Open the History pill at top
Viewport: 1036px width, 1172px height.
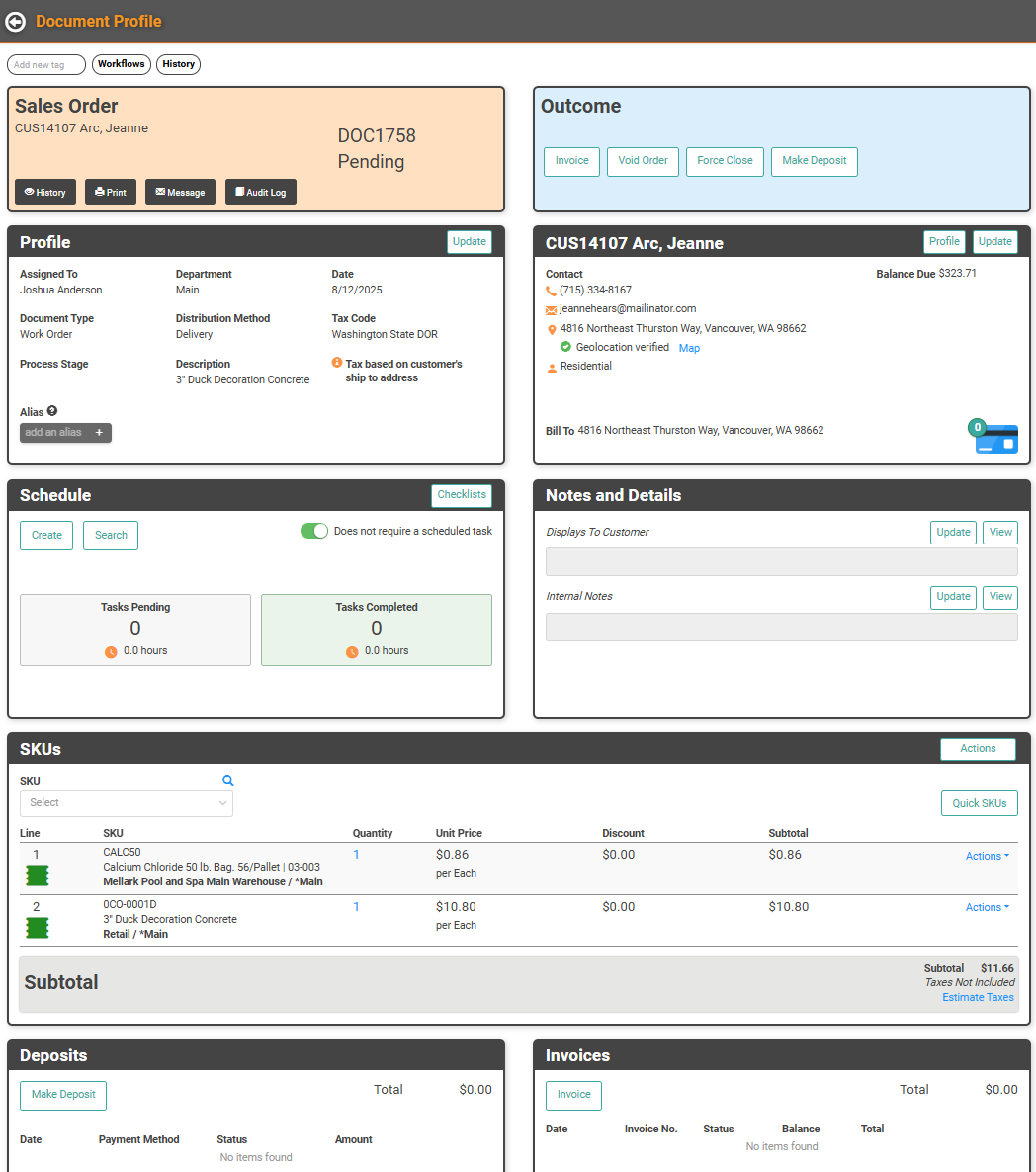pyautogui.click(x=178, y=64)
